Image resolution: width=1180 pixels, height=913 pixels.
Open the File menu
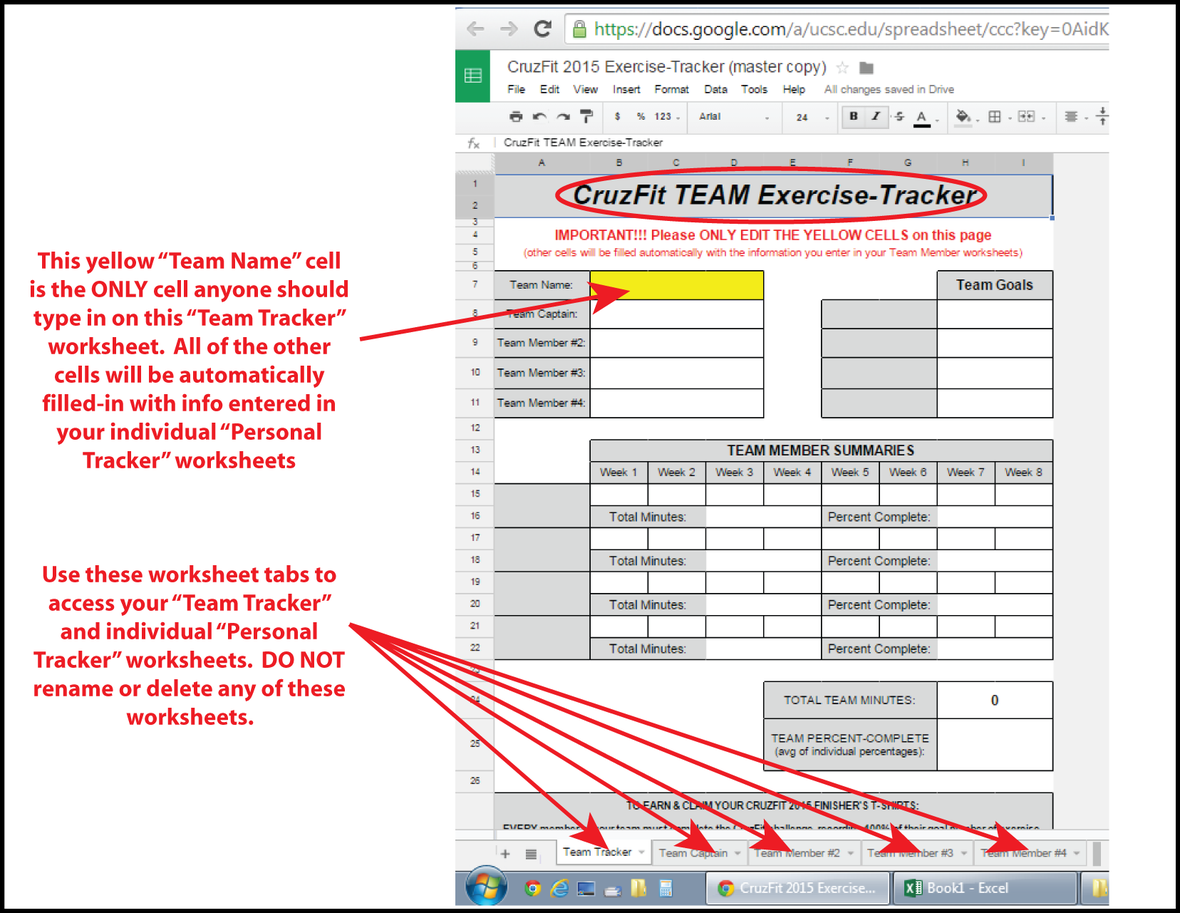(516, 90)
